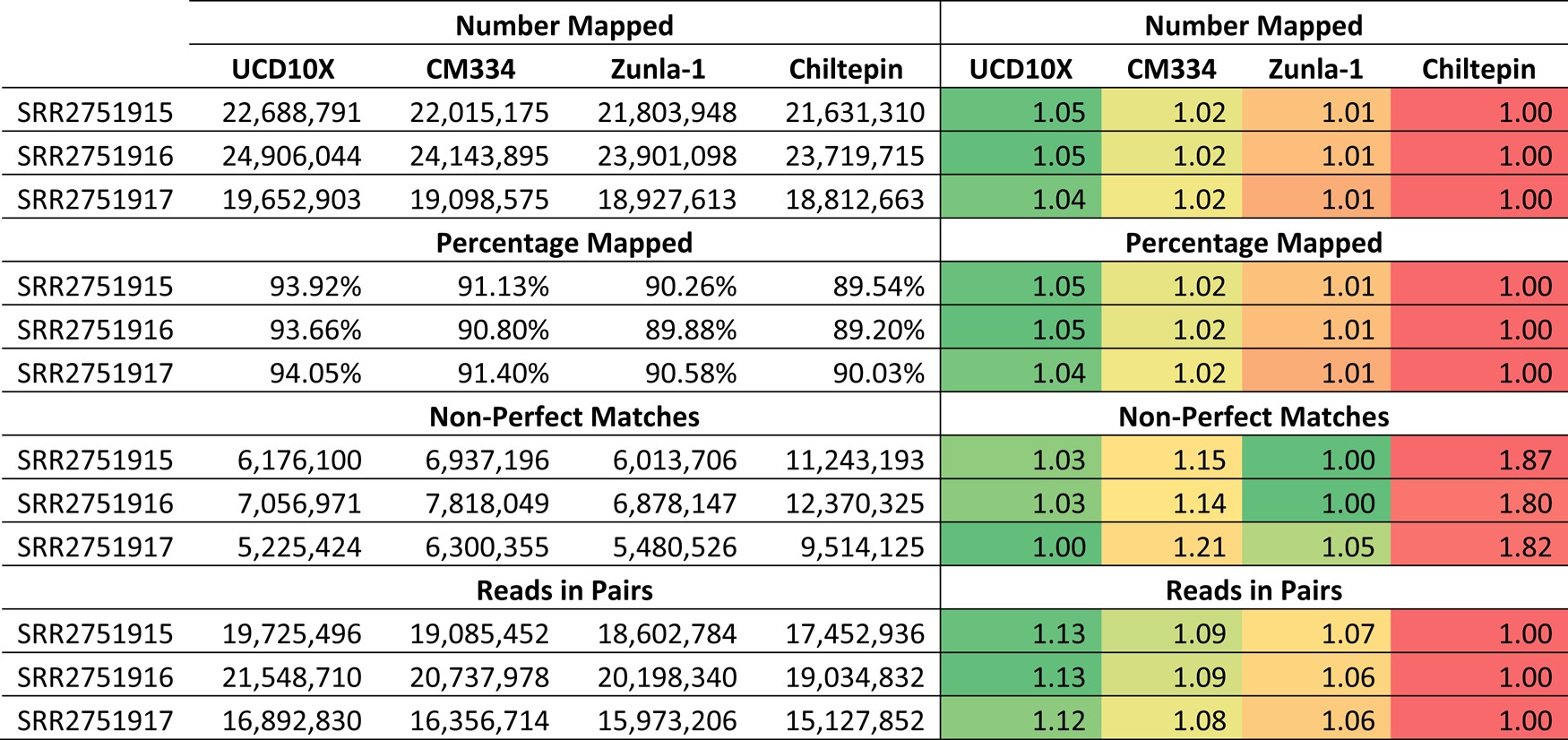Click the red 1.87 heatmap cell
This screenshot has height=740, width=1568.
point(1479,460)
